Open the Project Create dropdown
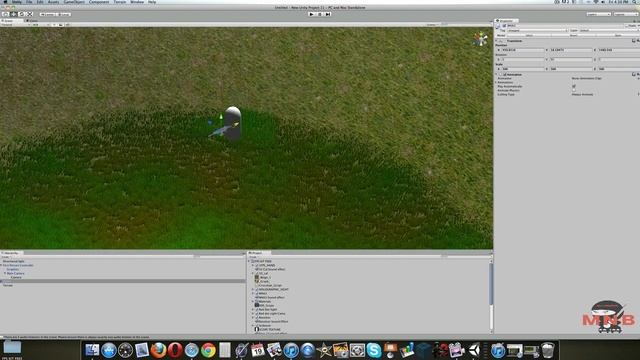 click(x=253, y=257)
